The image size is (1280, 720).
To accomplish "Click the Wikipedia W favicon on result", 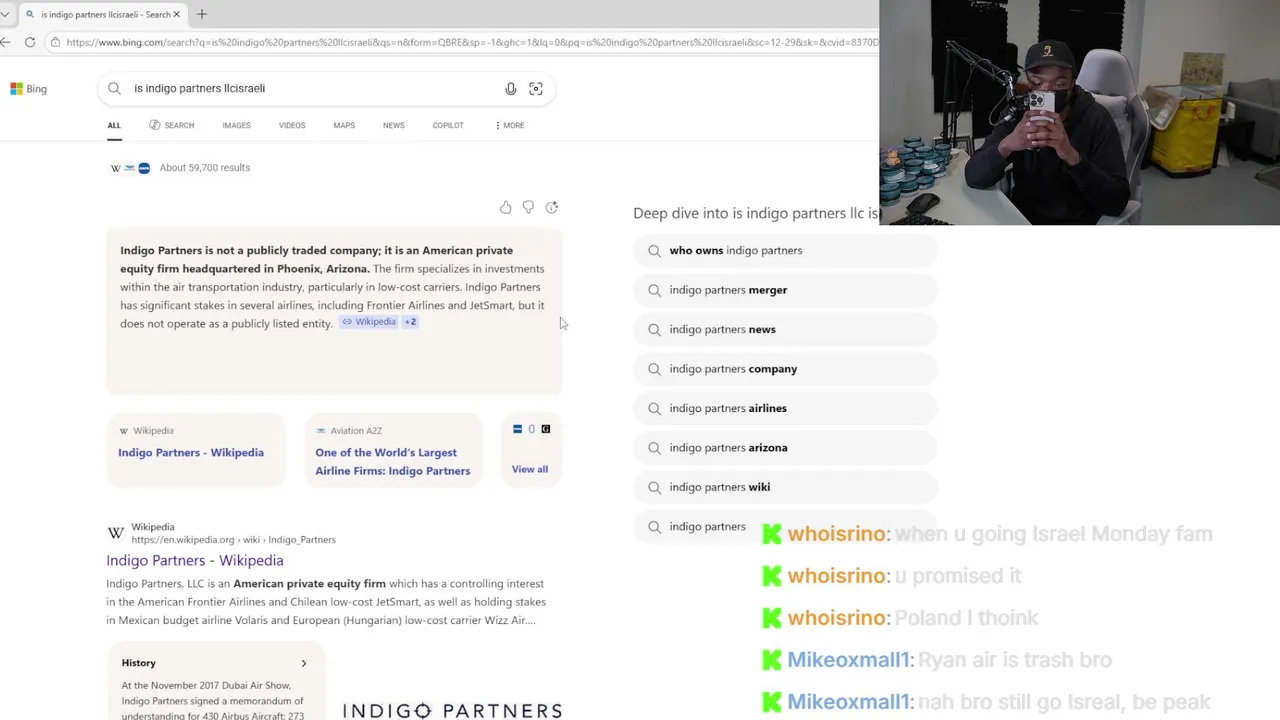I will (x=116, y=533).
